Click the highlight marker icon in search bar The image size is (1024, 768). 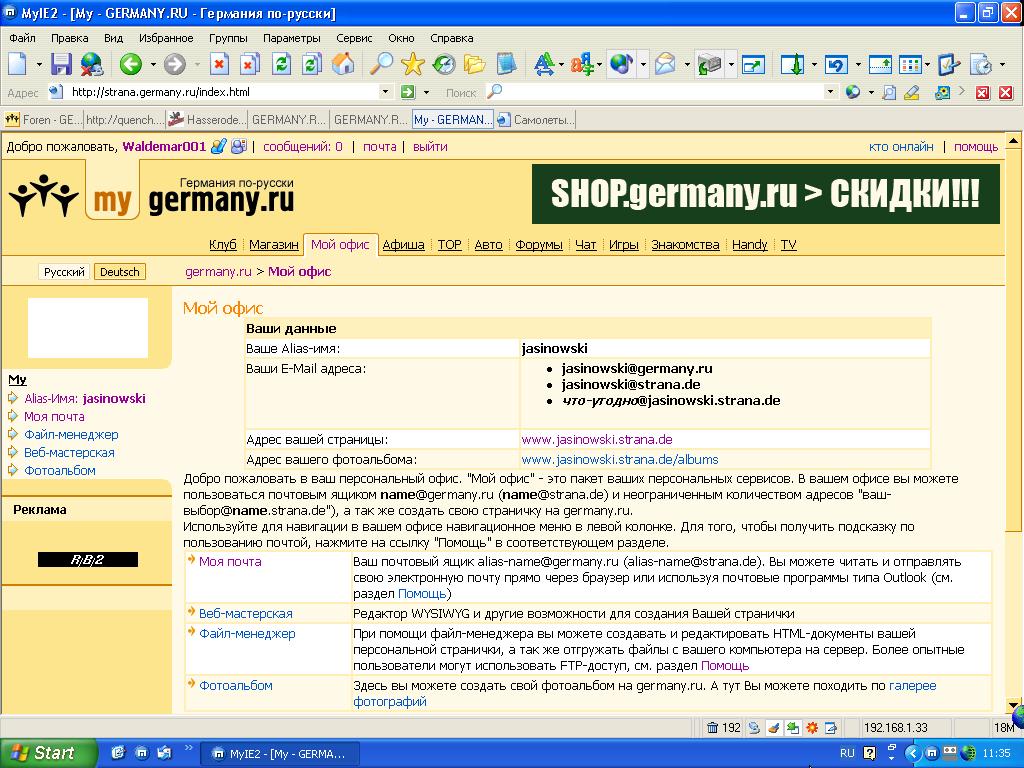[912, 92]
